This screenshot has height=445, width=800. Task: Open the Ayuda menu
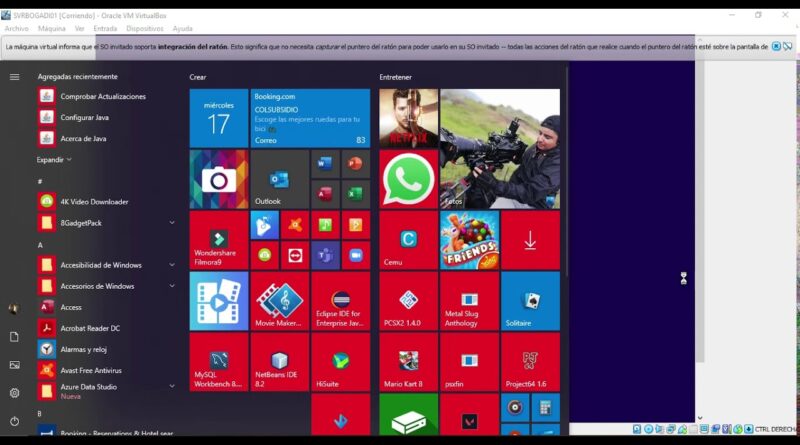[182, 29]
